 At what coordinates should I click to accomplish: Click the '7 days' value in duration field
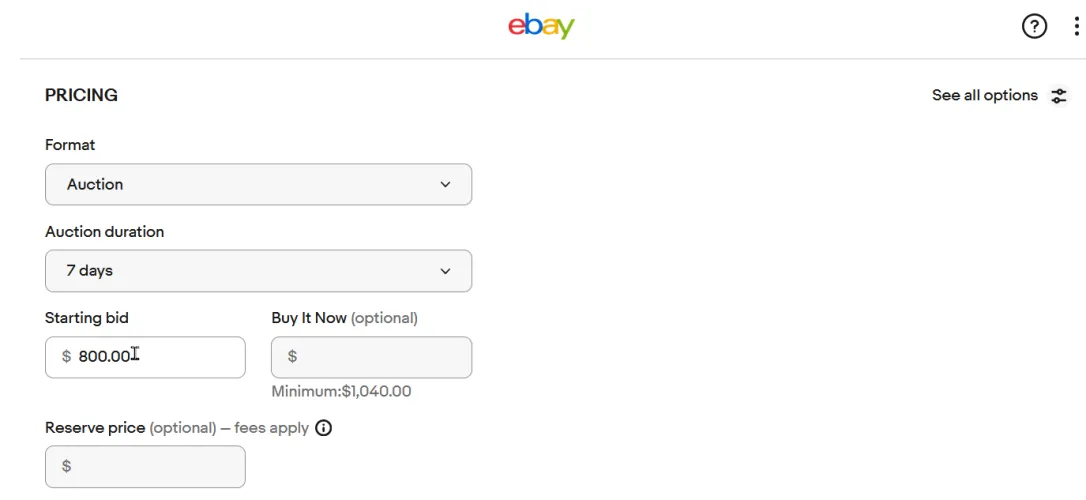(90, 271)
